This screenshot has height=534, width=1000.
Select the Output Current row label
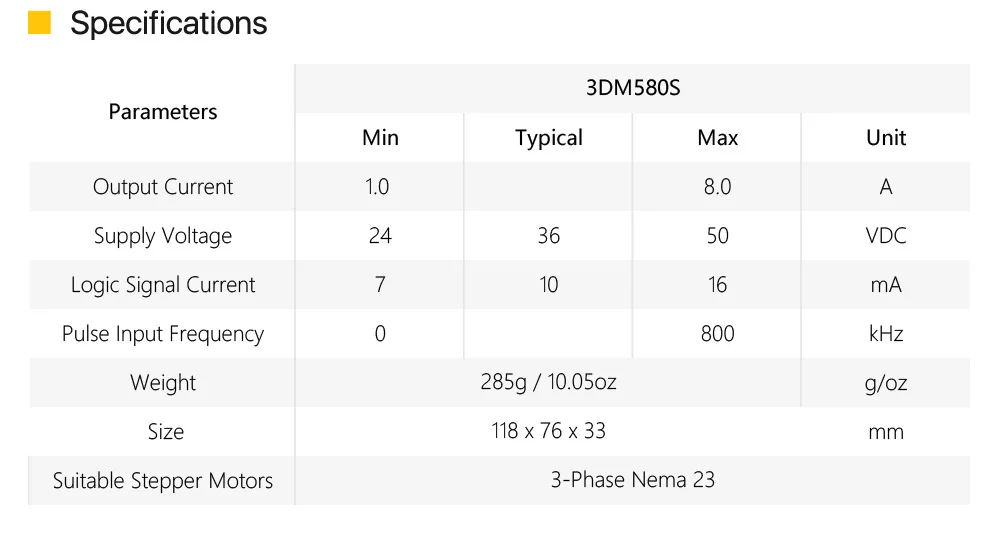point(163,187)
